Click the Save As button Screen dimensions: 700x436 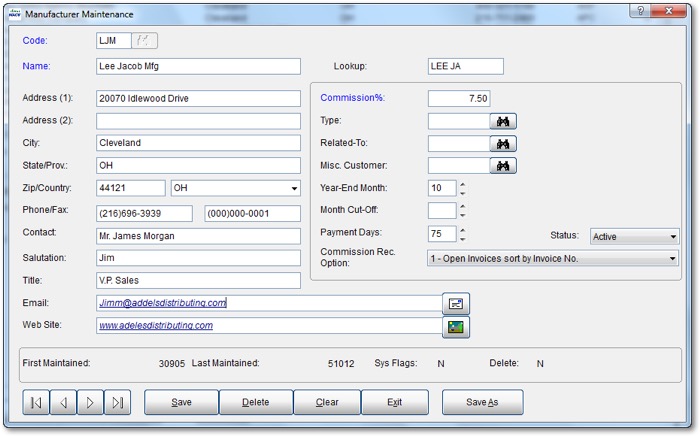tap(483, 403)
